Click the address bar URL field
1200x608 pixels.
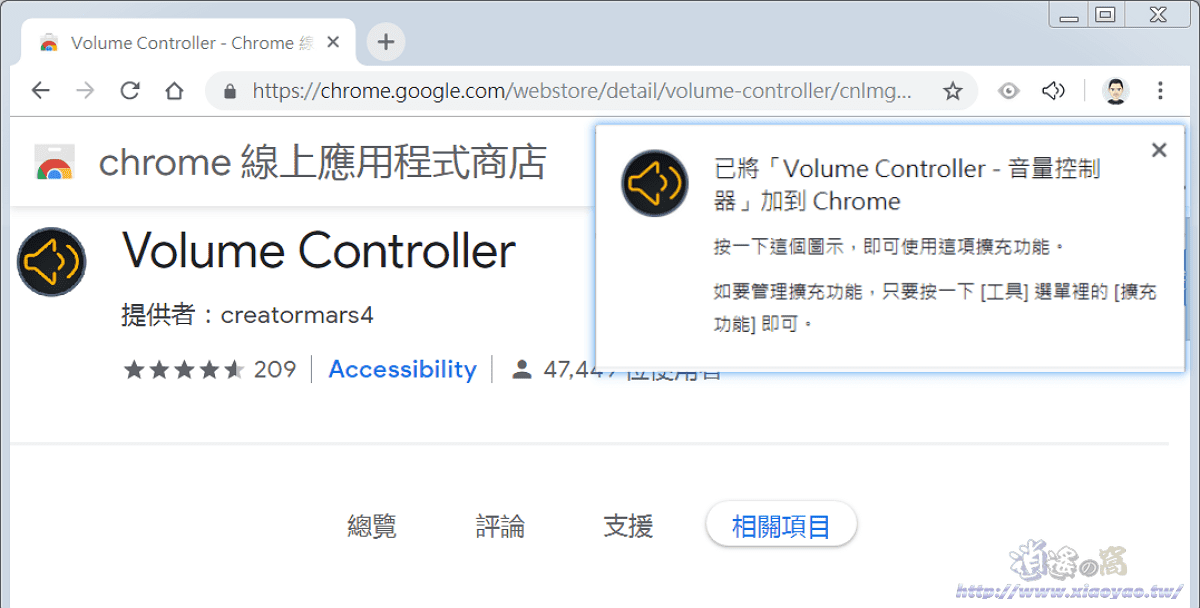(x=581, y=91)
